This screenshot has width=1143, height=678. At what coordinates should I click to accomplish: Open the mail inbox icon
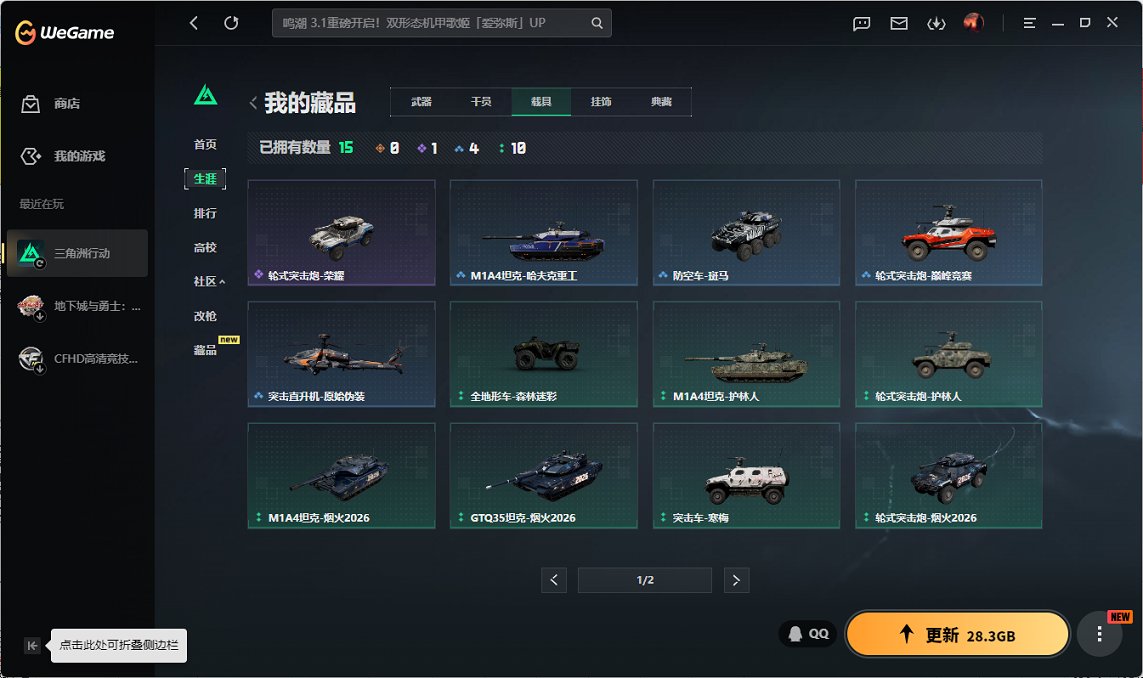(899, 23)
